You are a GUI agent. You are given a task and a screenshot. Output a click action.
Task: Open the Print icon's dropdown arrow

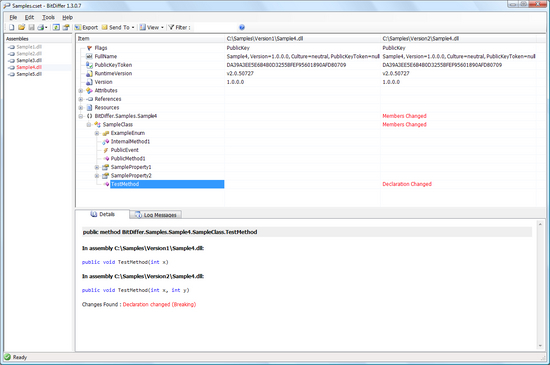[x=46, y=27]
